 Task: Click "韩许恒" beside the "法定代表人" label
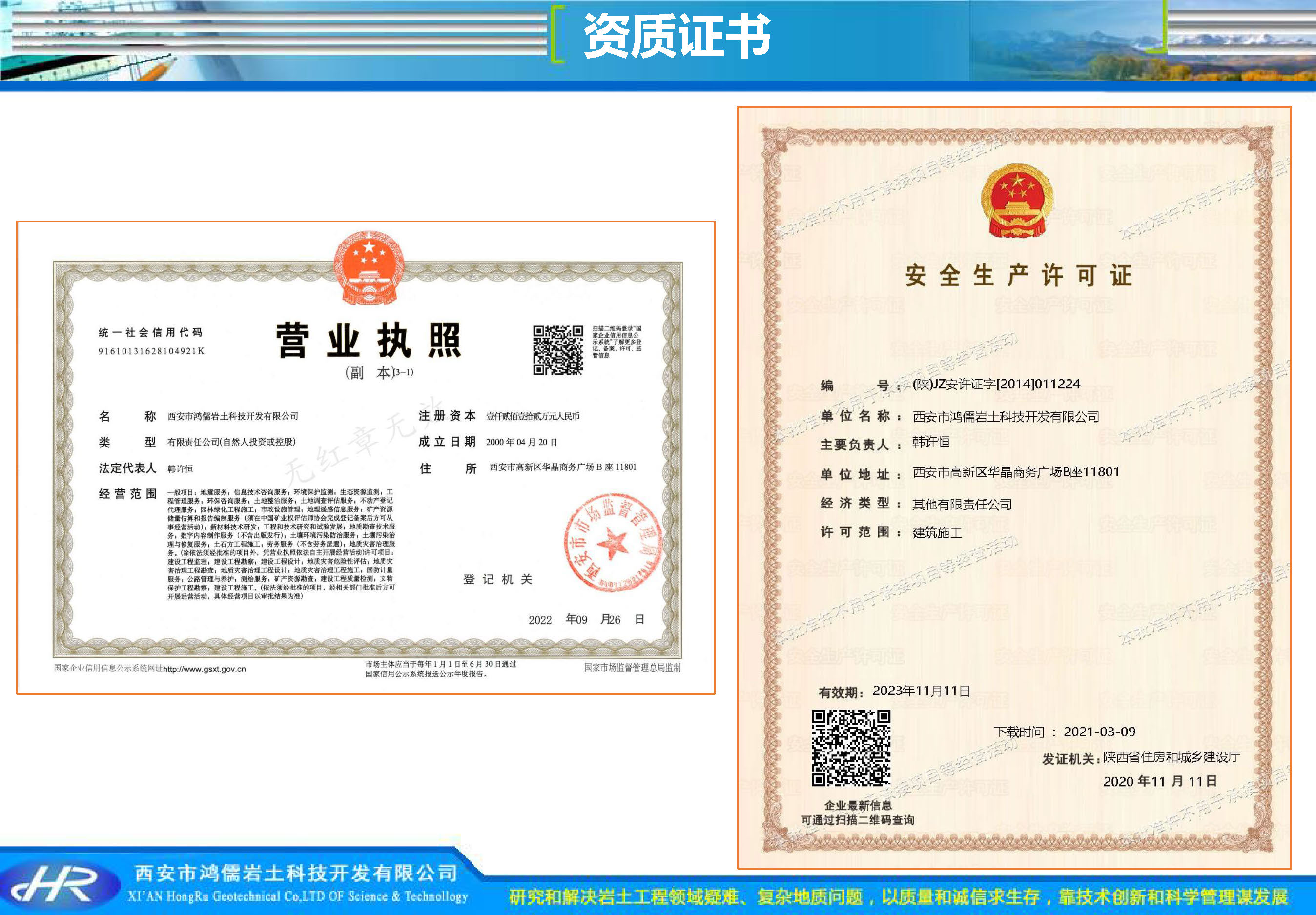click(x=180, y=468)
